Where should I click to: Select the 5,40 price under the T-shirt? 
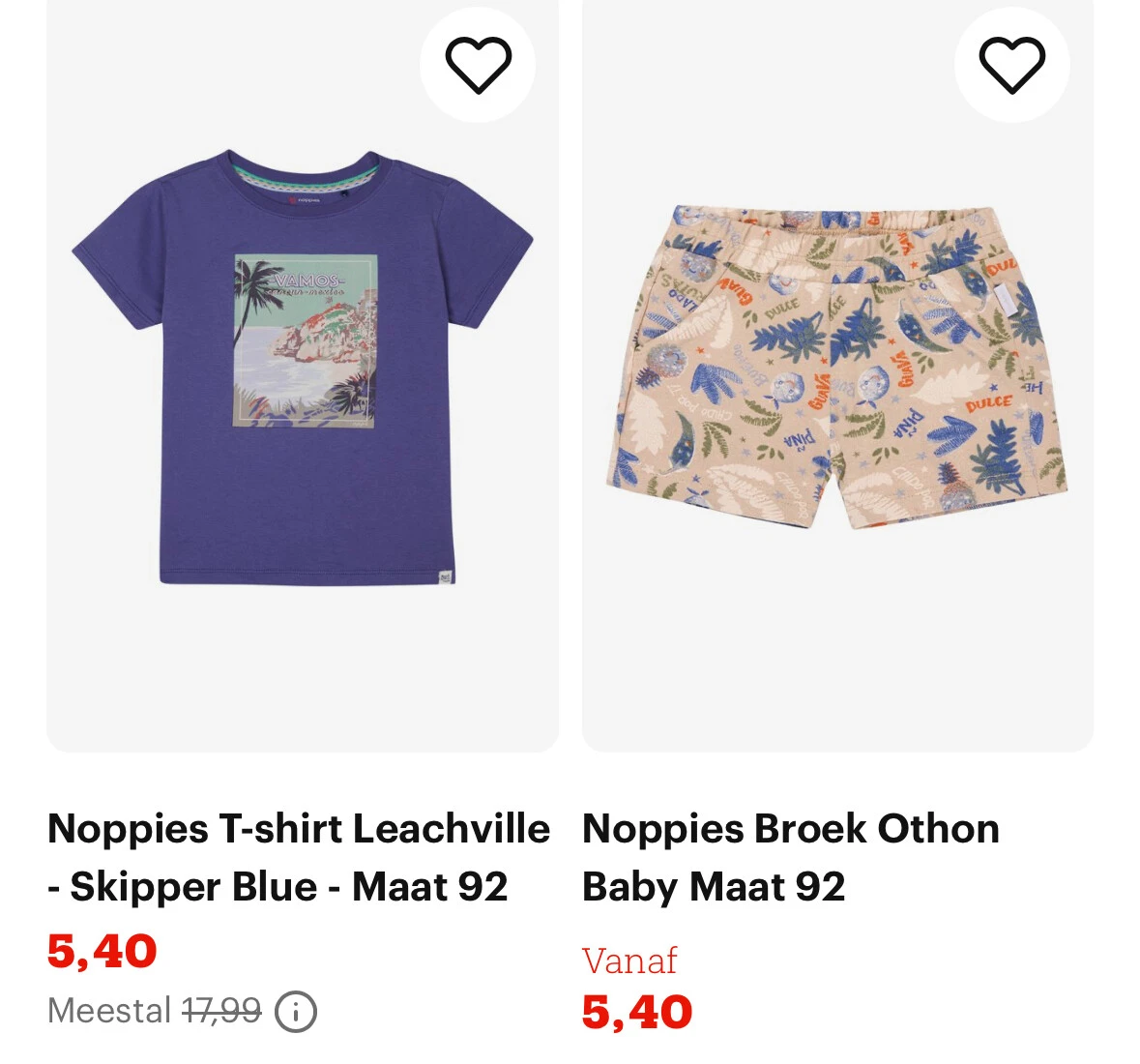pos(102,951)
